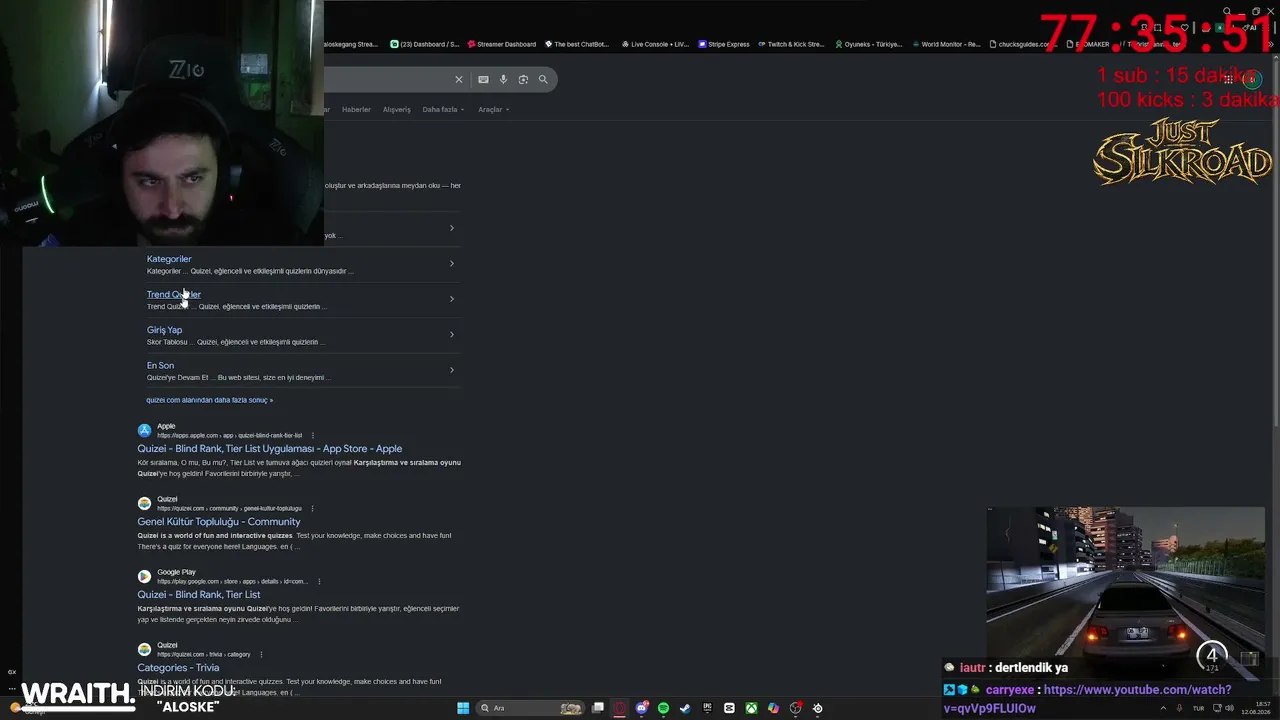
Task: Open the Trend Quizler sitelink
Action: click(x=174, y=294)
